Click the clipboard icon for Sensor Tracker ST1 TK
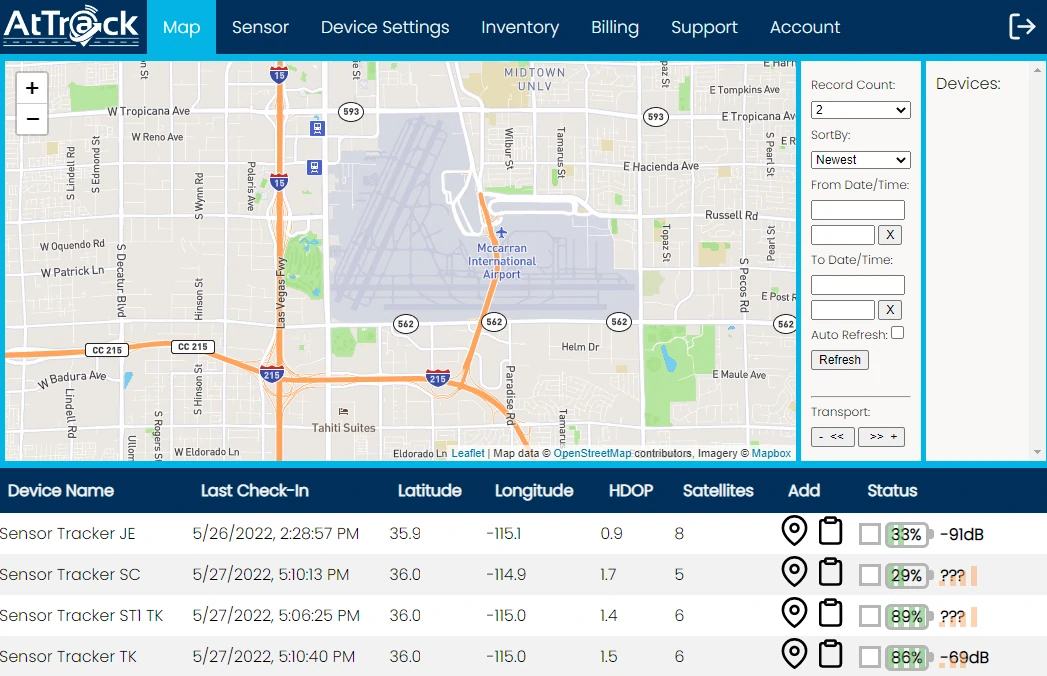This screenshot has width=1047, height=676. point(831,614)
